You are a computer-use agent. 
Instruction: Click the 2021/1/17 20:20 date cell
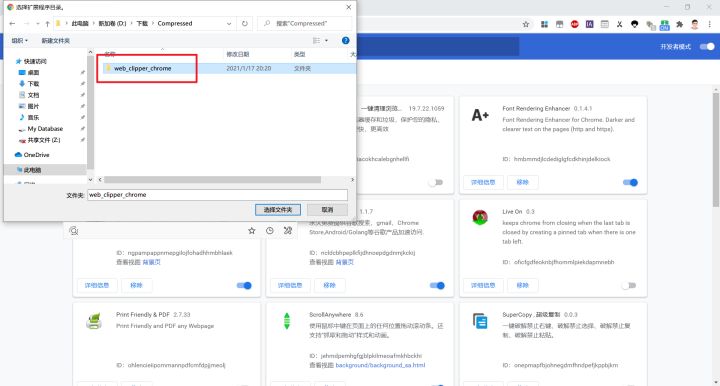(249, 68)
